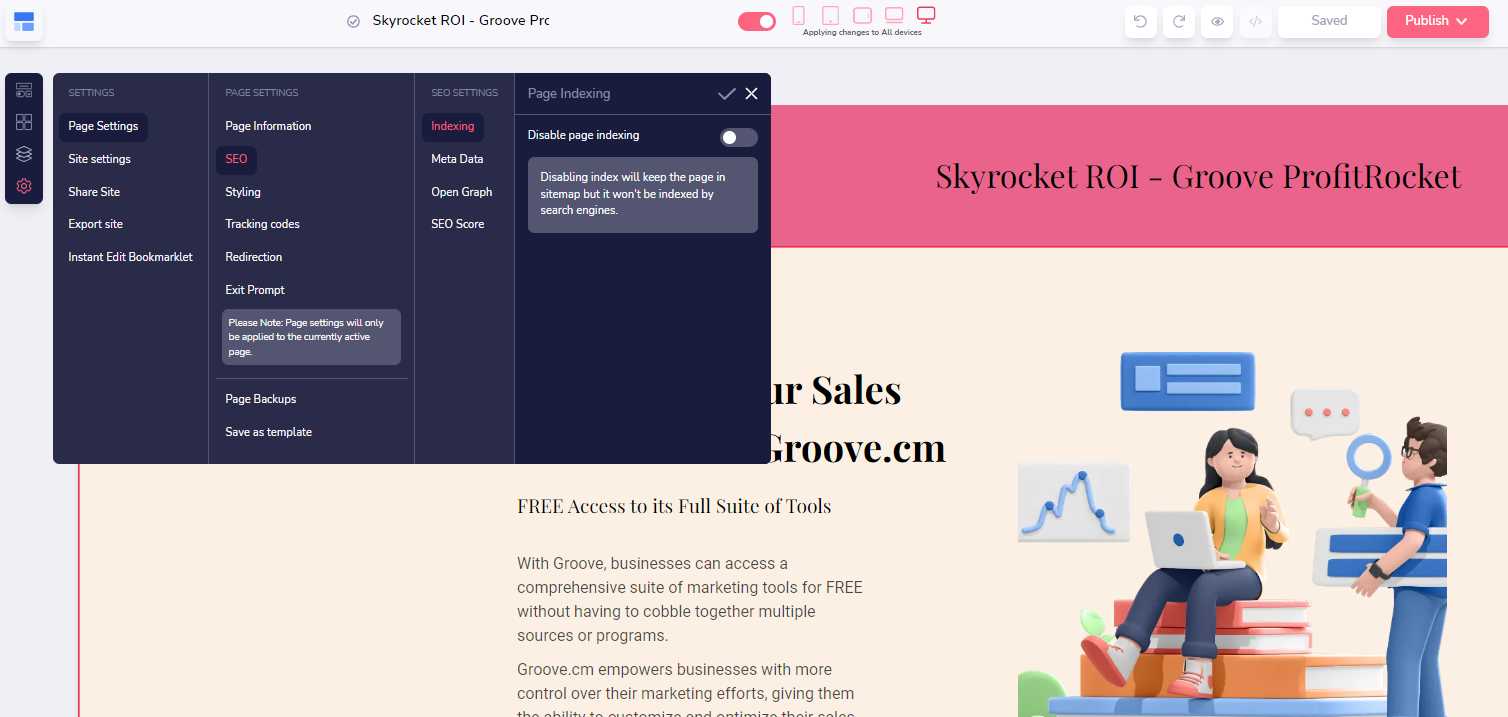Click the 'Groove.cm empowers businesses' paragraph
This screenshot has height=717, width=1508.
click(x=686, y=688)
